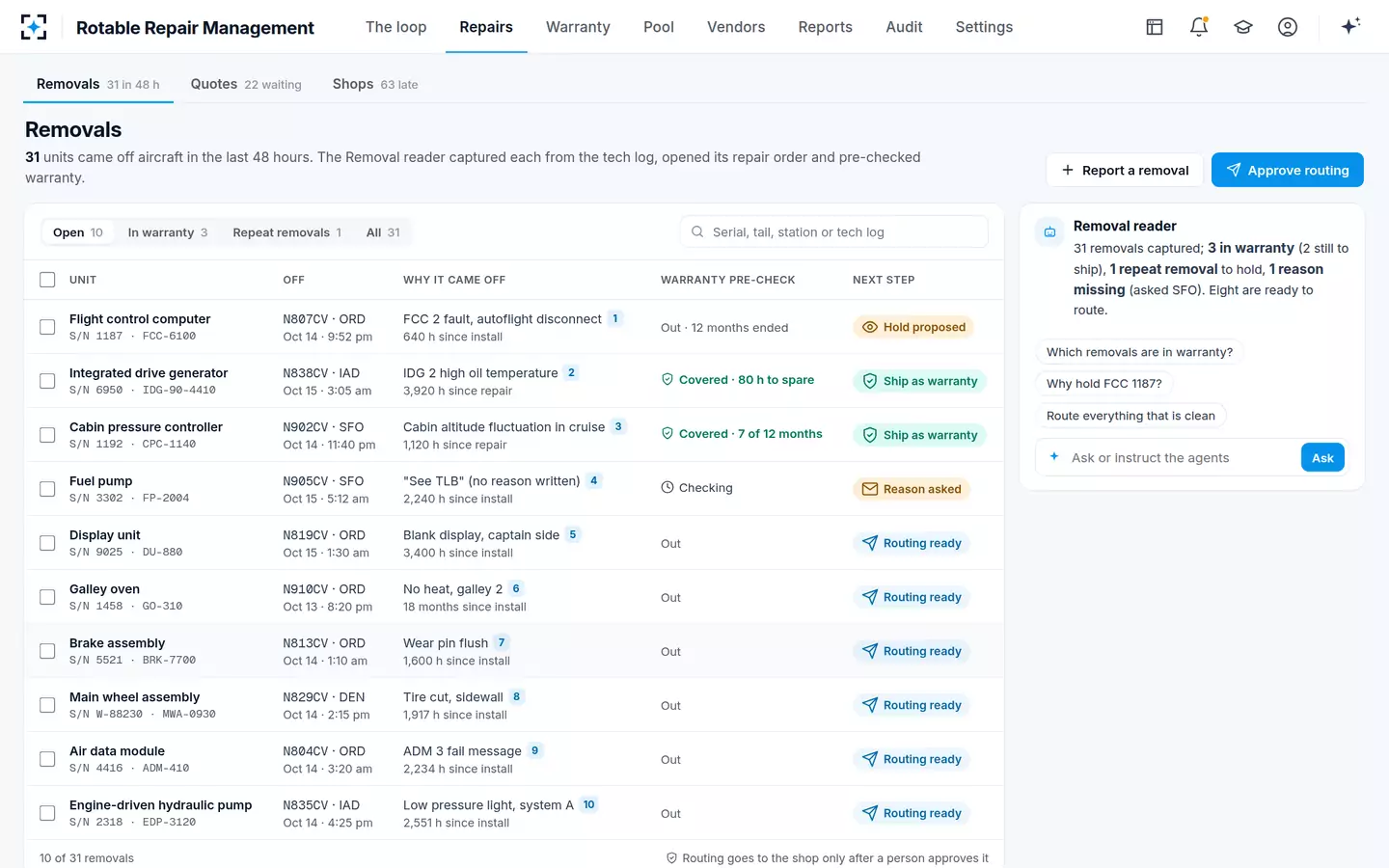Click tech log badge 6 for no heat galley
The image size is (1389, 868).
516,588
